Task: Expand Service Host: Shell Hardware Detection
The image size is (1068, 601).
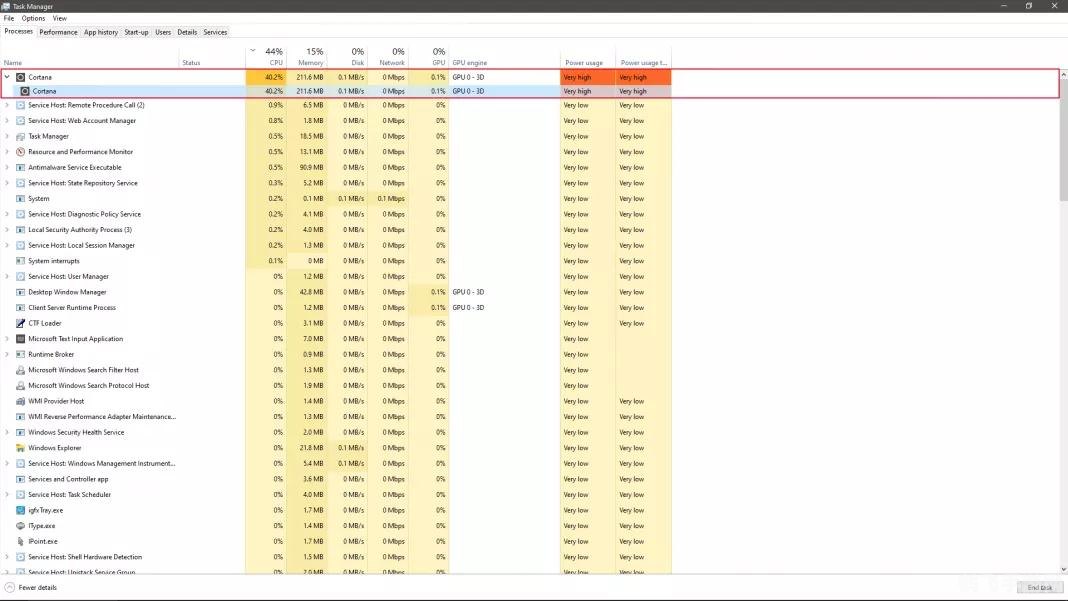Action: tap(7, 557)
